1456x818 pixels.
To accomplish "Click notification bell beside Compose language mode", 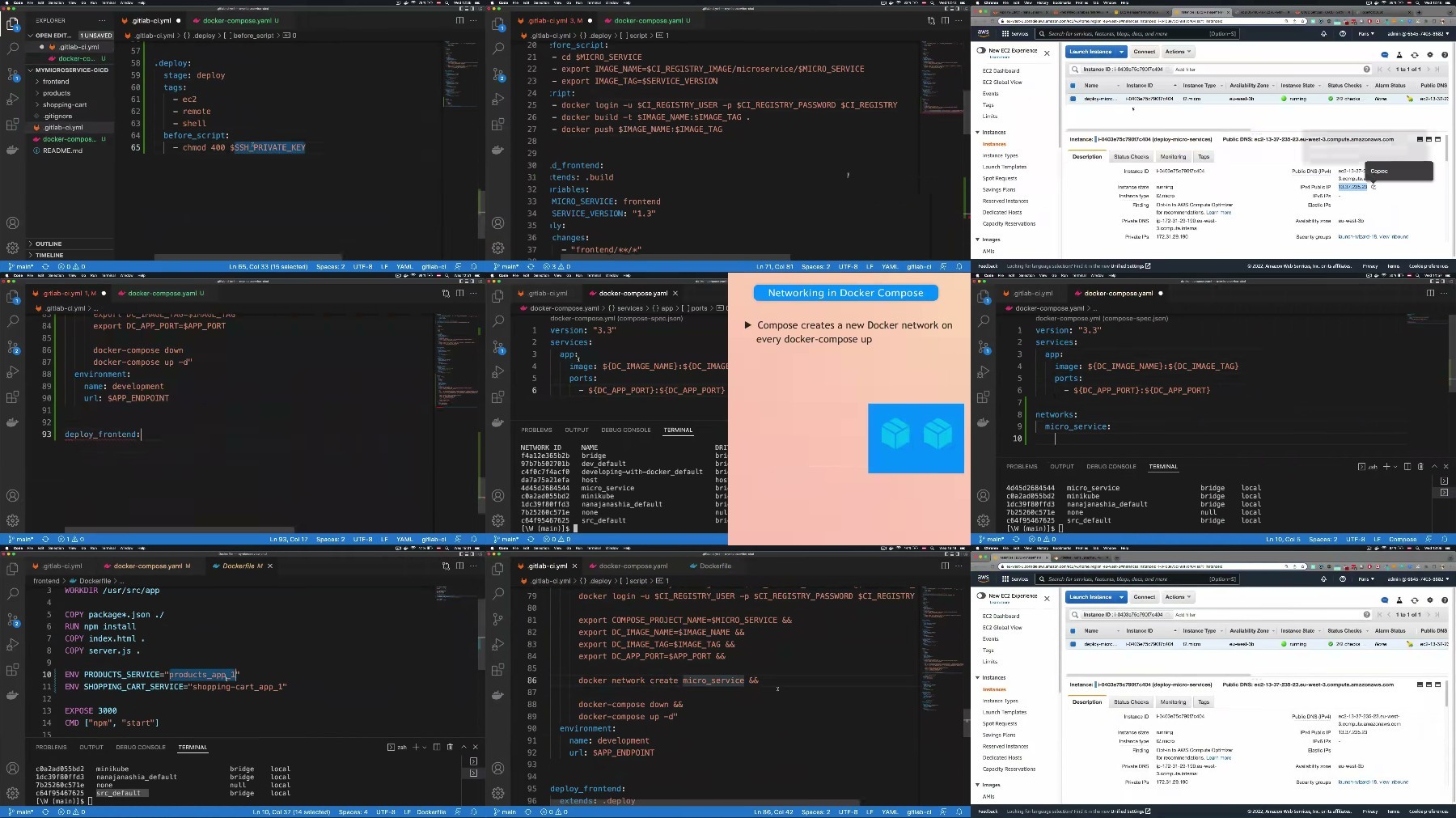I will pyautogui.click(x=1445, y=539).
